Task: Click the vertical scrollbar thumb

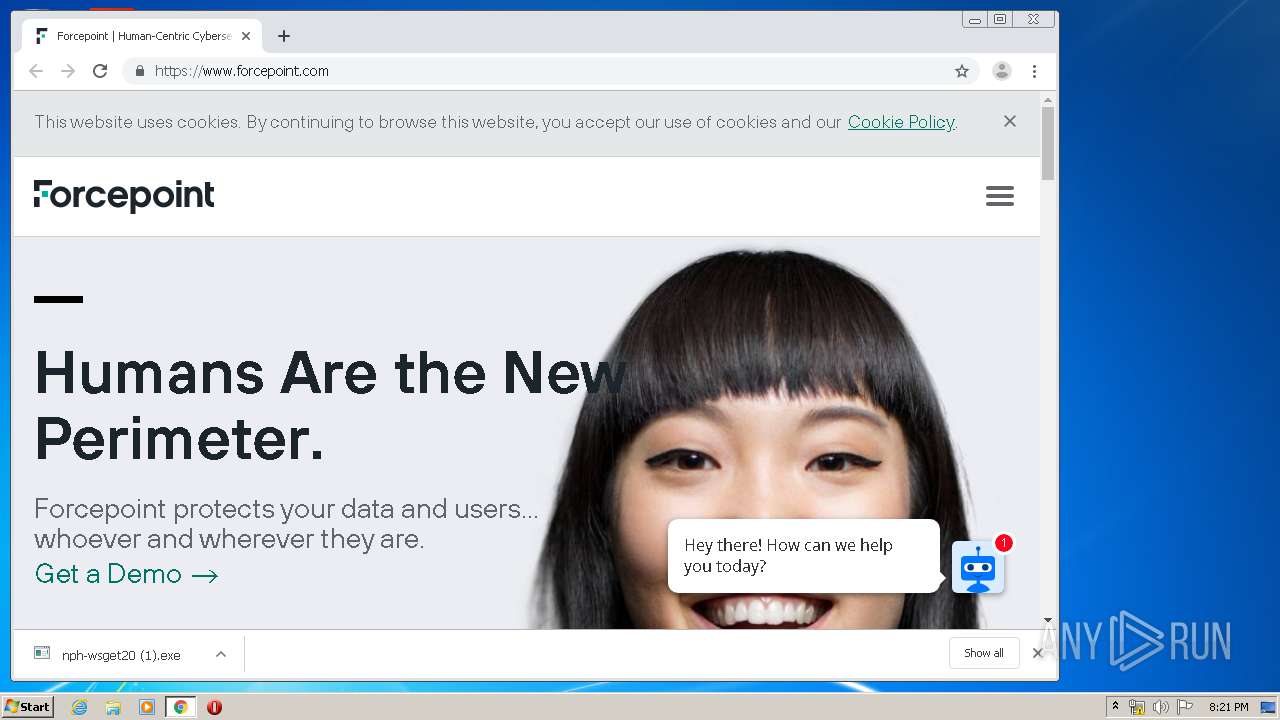Action: pos(1048,143)
